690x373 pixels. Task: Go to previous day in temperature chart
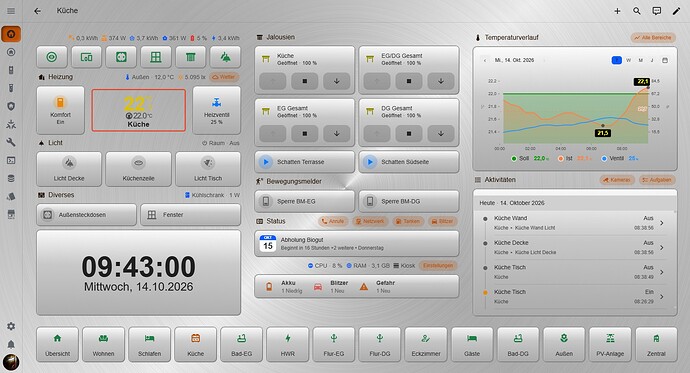coord(485,60)
